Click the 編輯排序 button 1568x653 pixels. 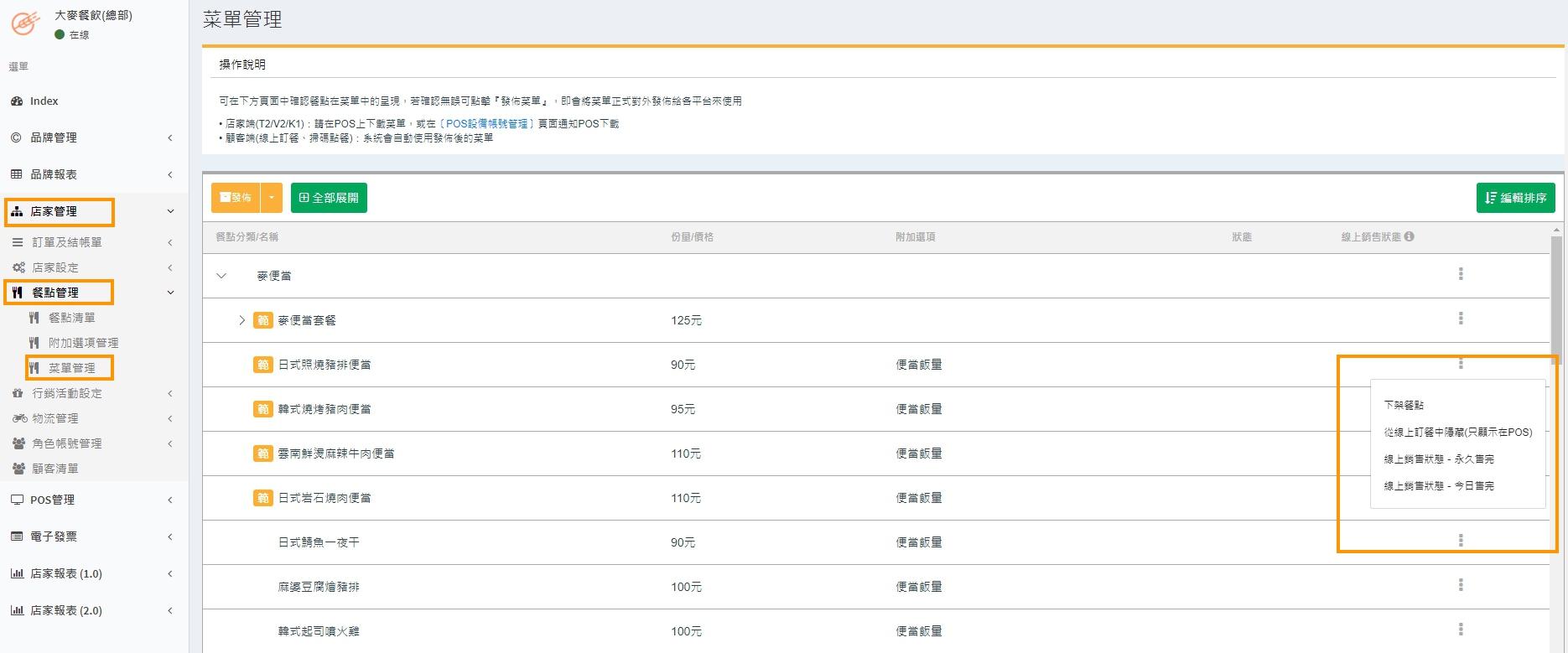[x=1514, y=198]
